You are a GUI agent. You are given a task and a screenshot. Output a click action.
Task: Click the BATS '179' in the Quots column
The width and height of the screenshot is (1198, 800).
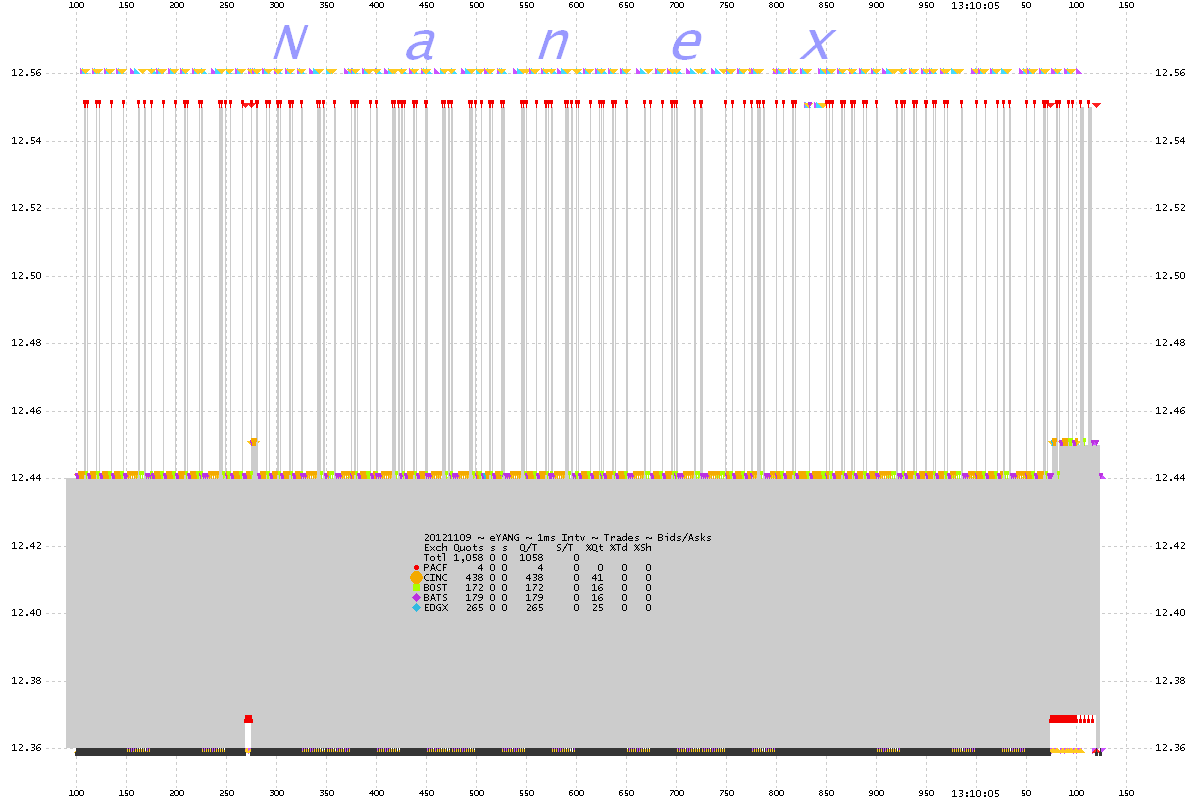pos(474,598)
